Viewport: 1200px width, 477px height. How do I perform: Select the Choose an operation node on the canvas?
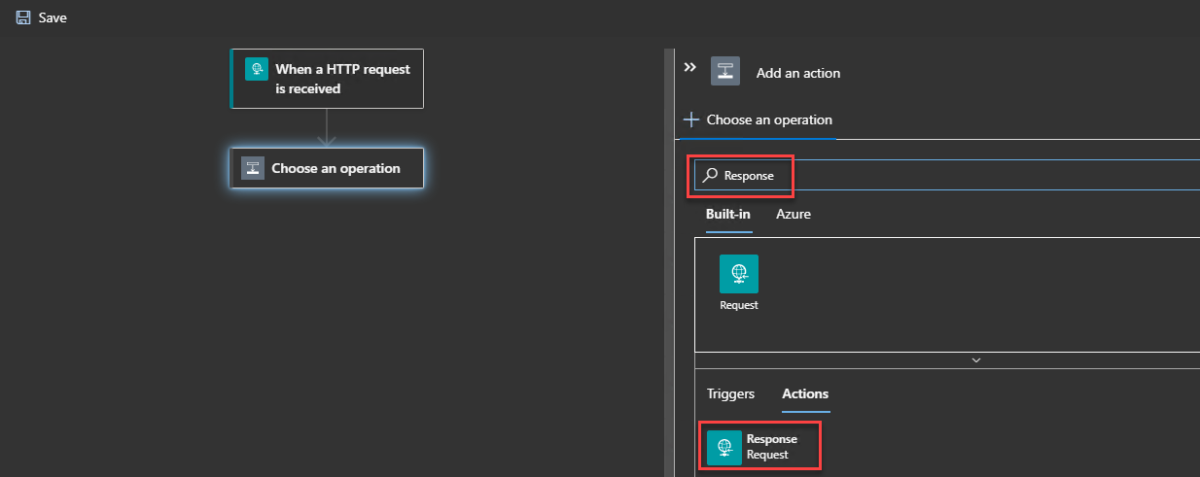click(x=327, y=168)
